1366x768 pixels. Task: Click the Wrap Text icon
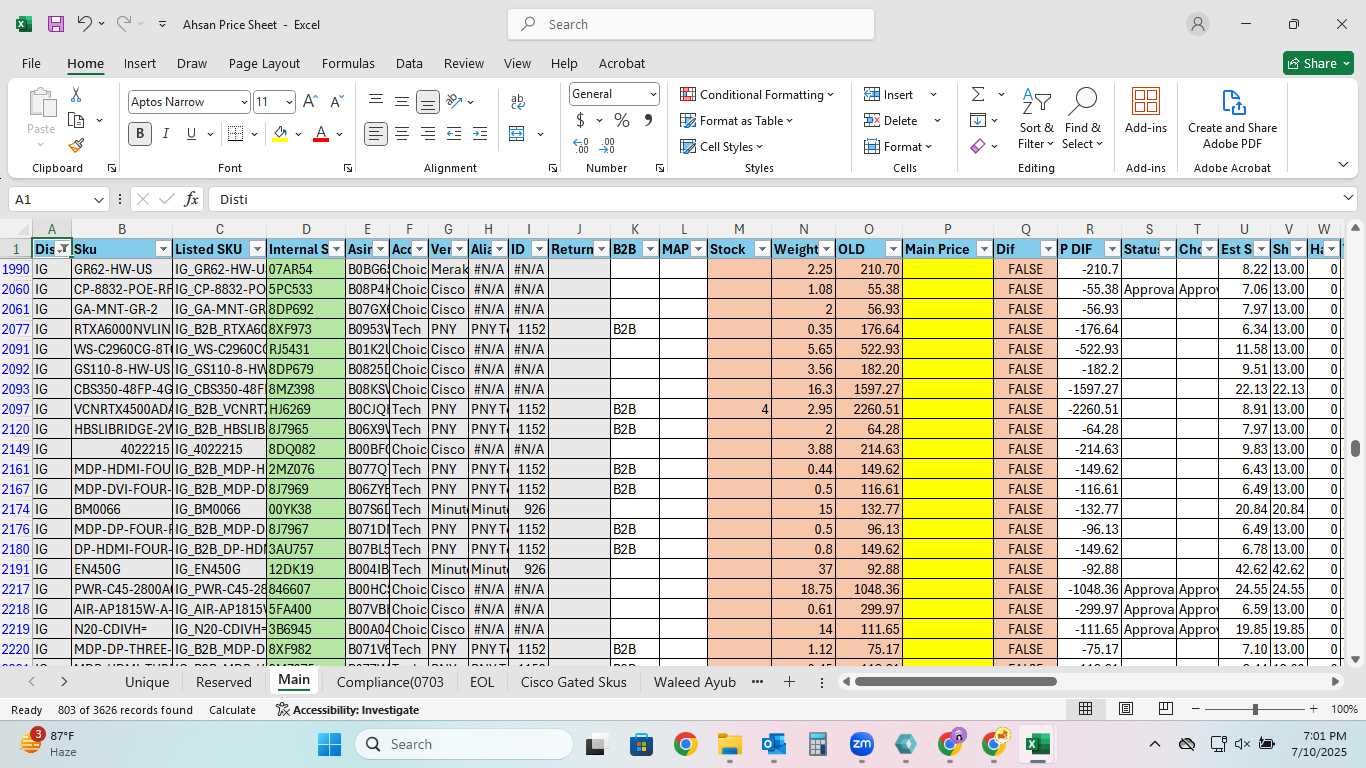pos(518,102)
